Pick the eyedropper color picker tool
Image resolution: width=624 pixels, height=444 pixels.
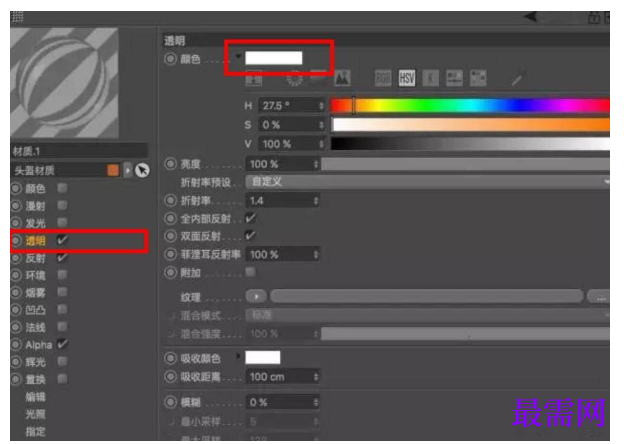pos(517,79)
